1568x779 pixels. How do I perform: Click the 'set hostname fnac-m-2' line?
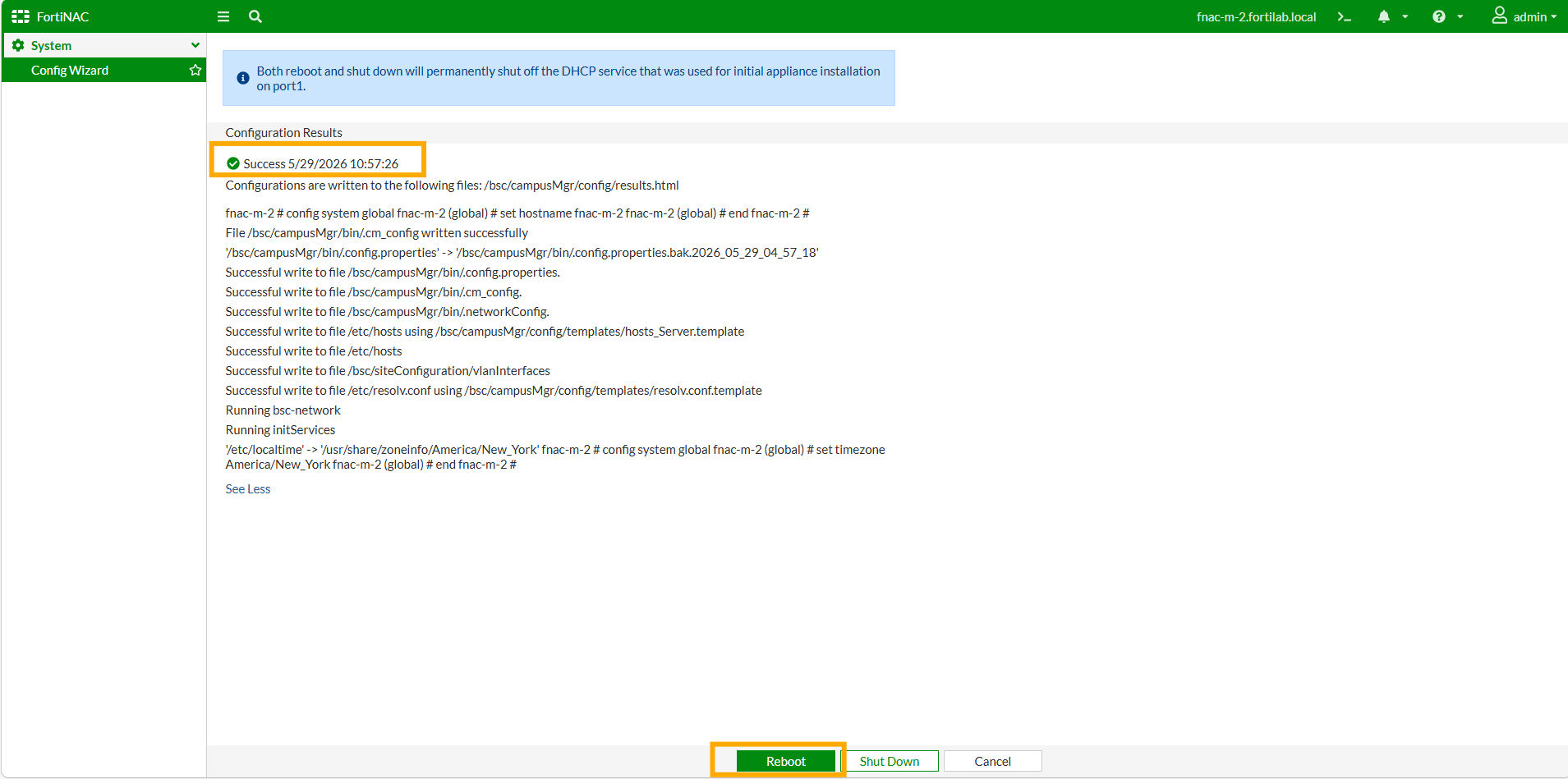[x=517, y=213]
